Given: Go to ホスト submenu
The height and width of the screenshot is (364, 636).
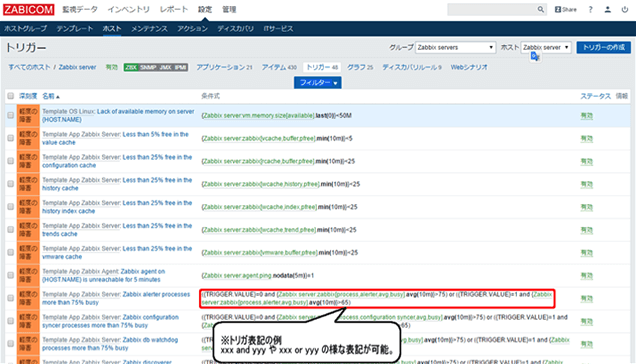Looking at the screenshot, I should tap(112, 29).
